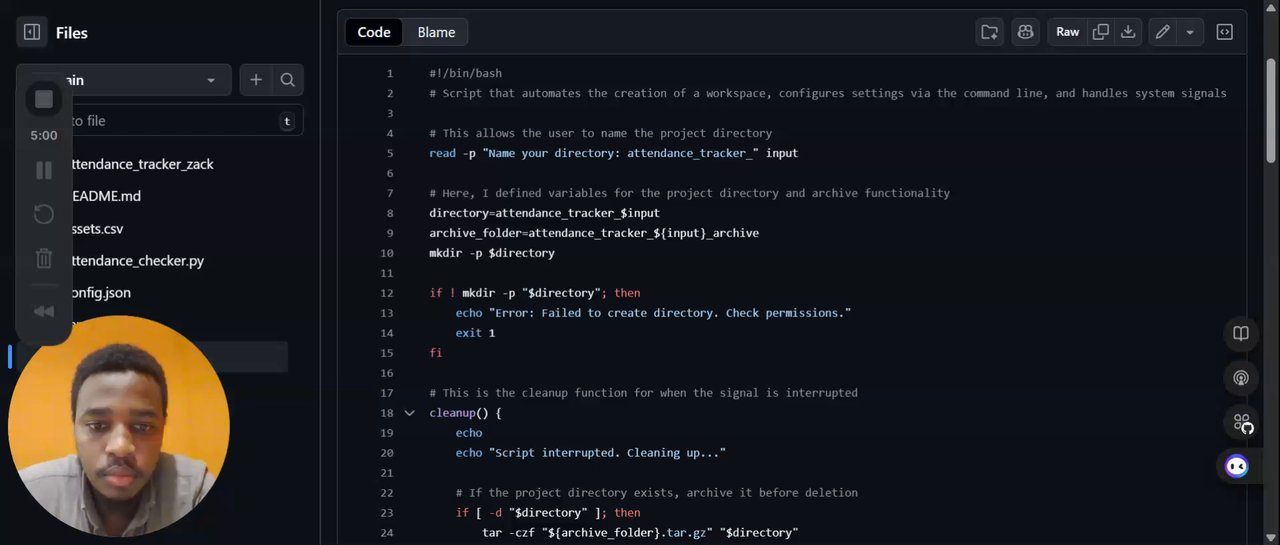Viewport: 1280px width, 545px height.
Task: Copy raw file contents
Action: pyautogui.click(x=1101, y=32)
